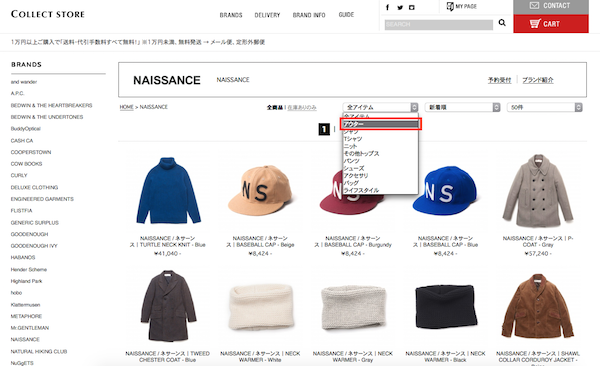600x366 pixels.
Task: Open GENERIC SURPLUS brand link
Action: click(35, 223)
